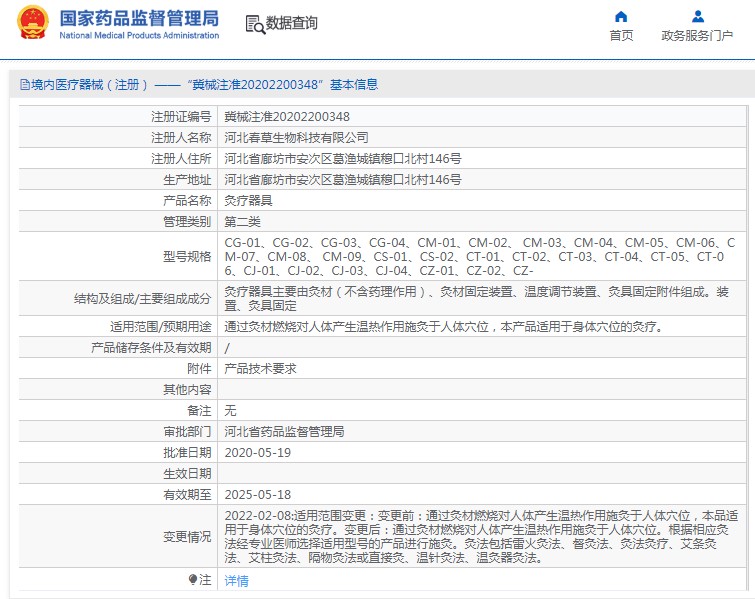Click the 首页 home icon
755x599 pixels.
click(621, 17)
